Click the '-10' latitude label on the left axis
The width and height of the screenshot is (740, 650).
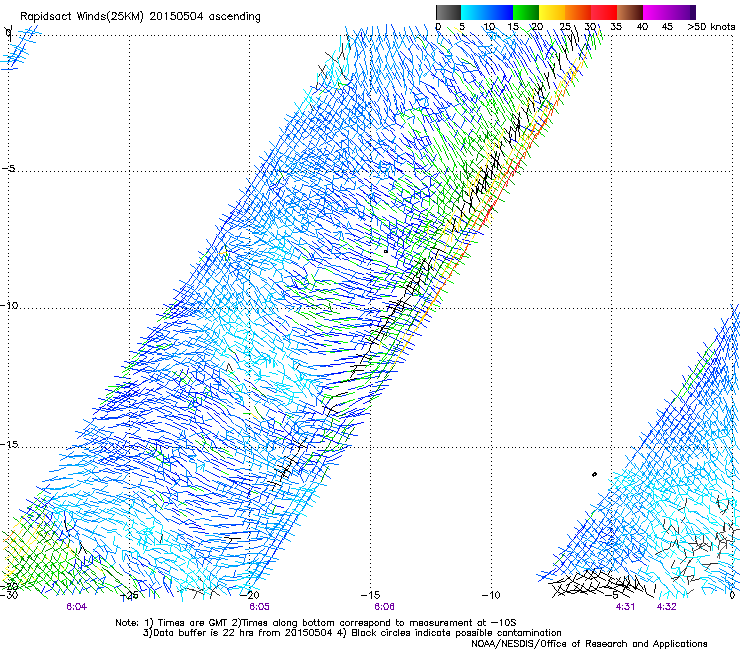point(9,305)
